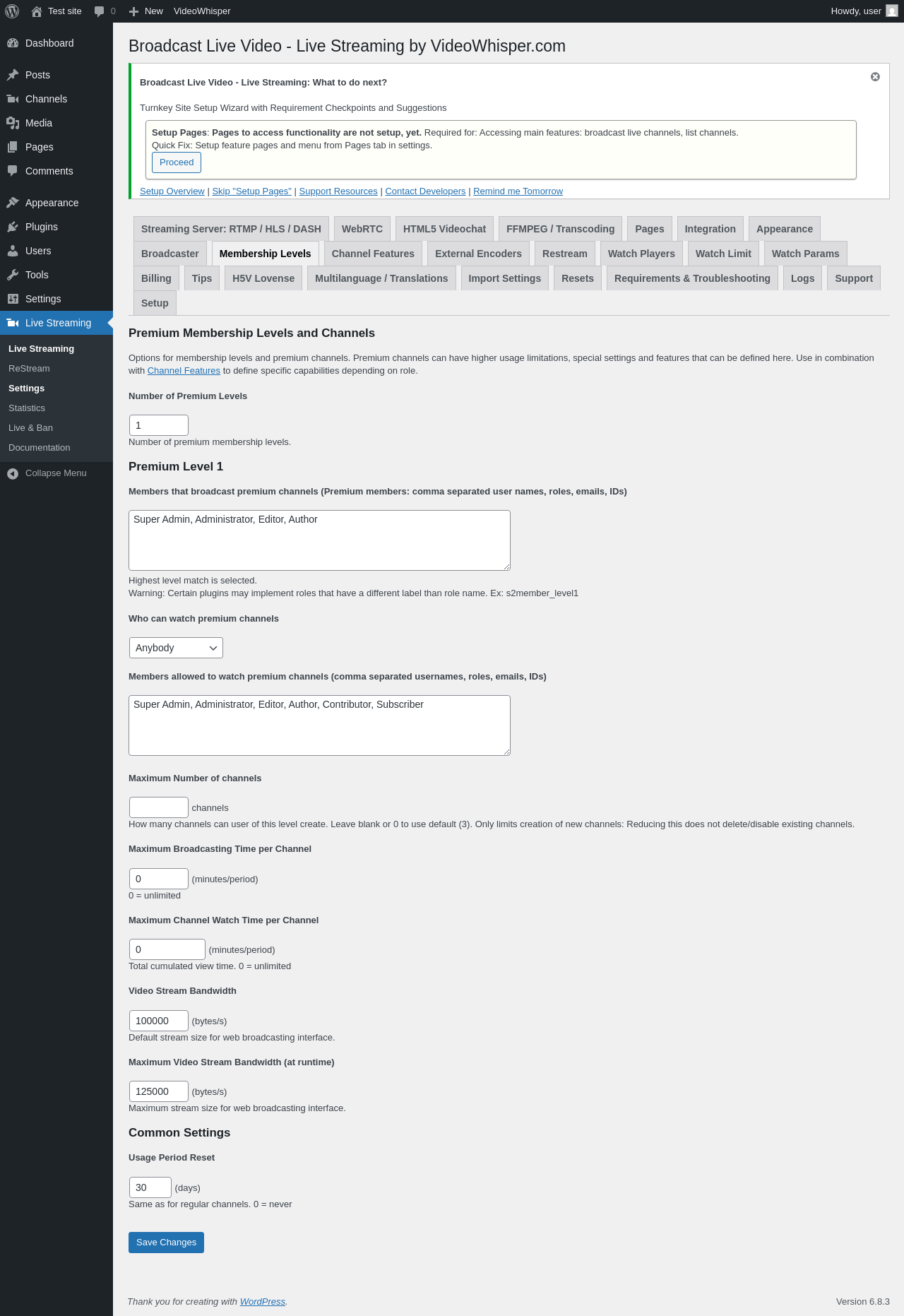Open ReStream in the sidebar submenu
The image size is (904, 1316).
coord(29,369)
